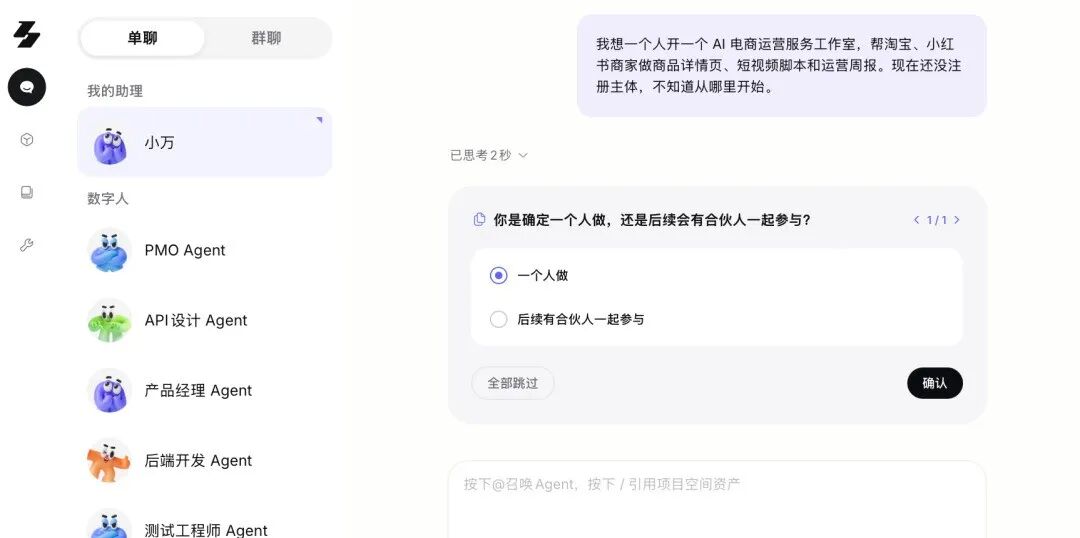1080x538 pixels.
Task: Open the library stack sidebar icon
Action: (x=27, y=192)
